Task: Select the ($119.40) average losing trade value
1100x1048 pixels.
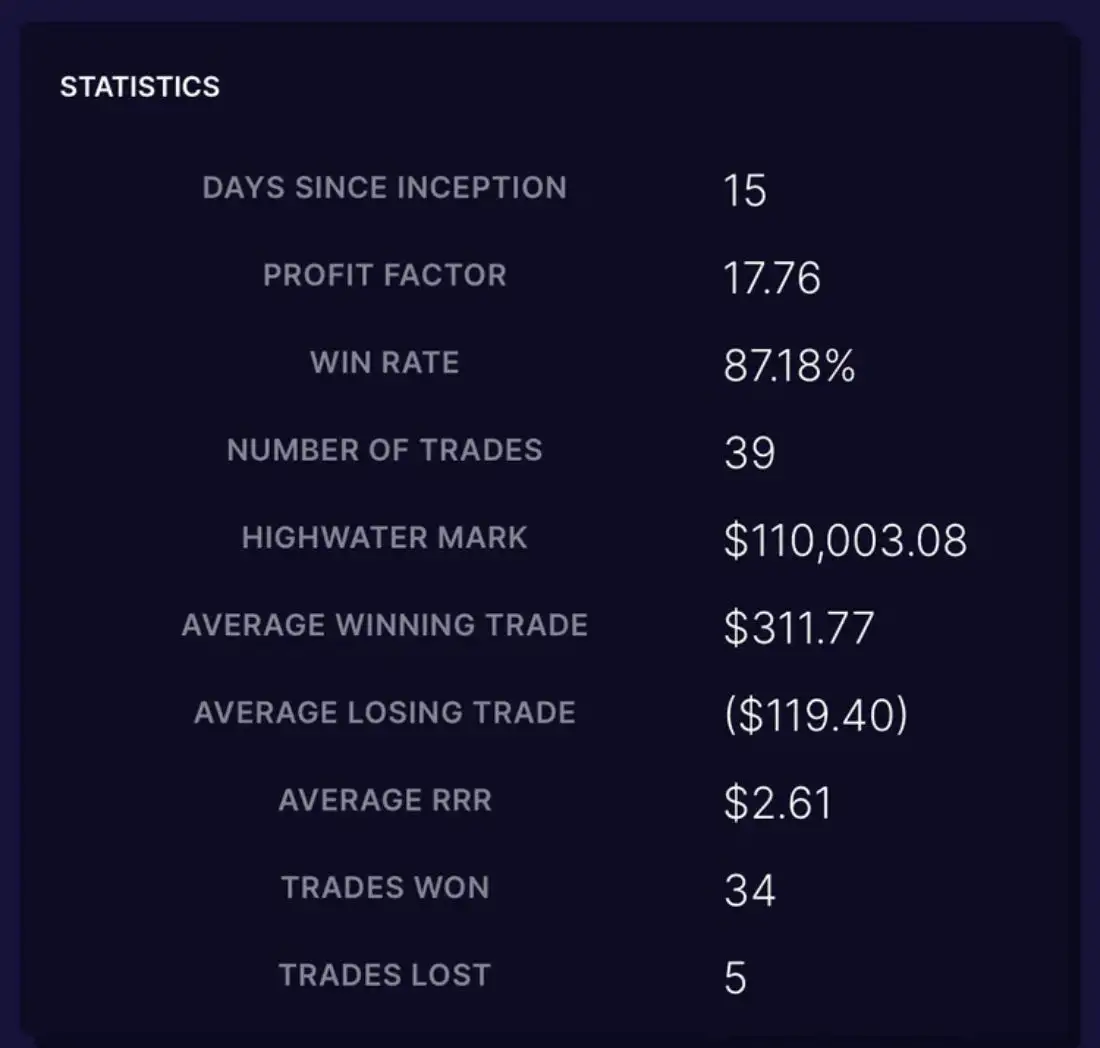Action: (x=815, y=716)
